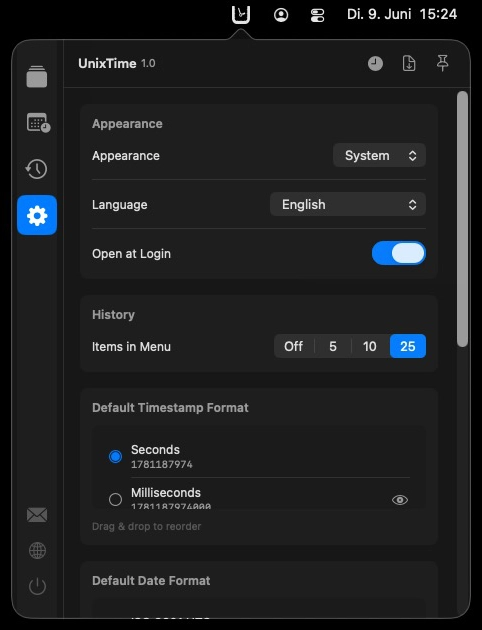This screenshot has height=630, width=482.
Task: Click the 1781187974 seconds sample value
Action: coord(161,464)
